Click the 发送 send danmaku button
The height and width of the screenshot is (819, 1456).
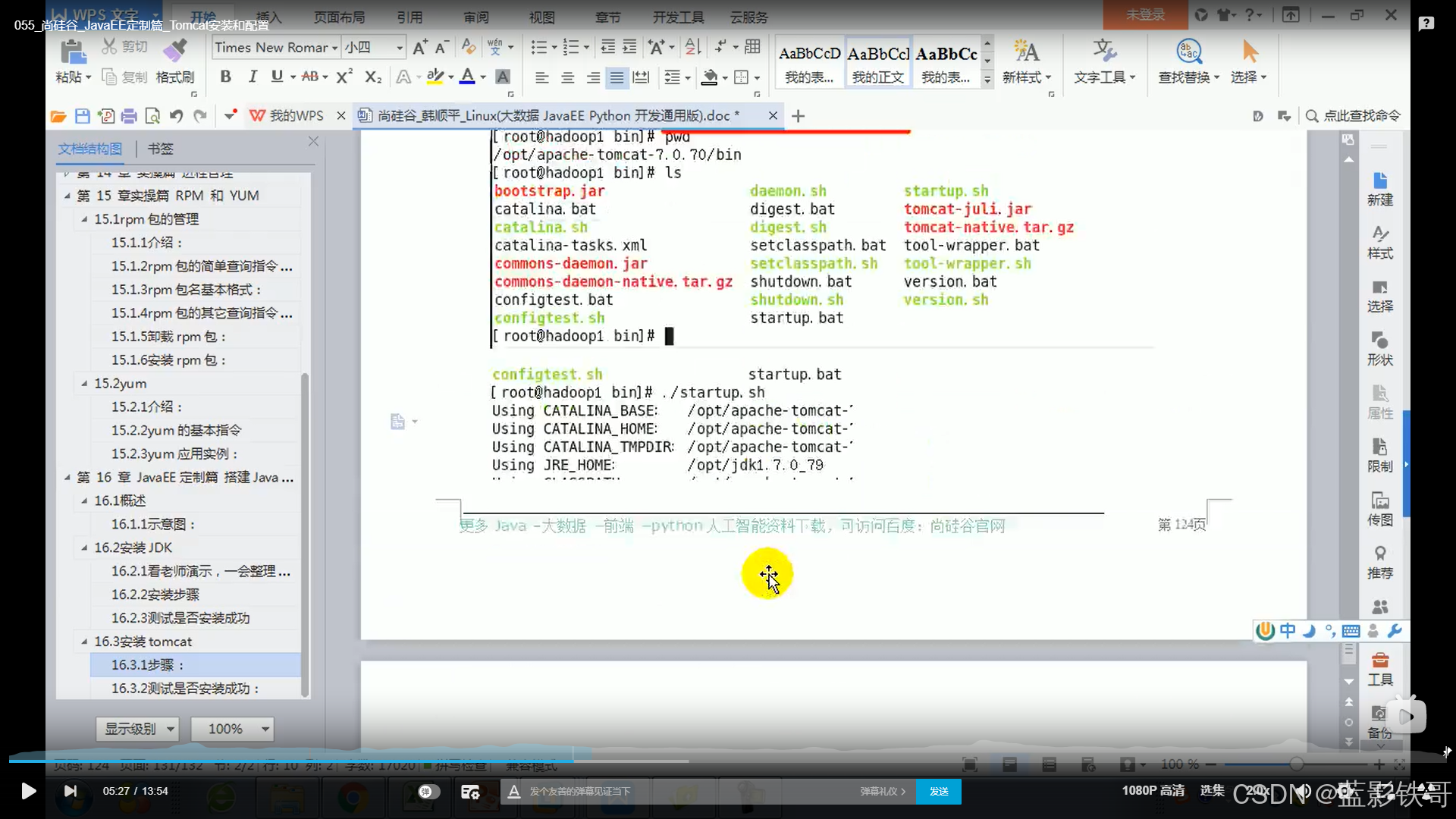coord(939,791)
